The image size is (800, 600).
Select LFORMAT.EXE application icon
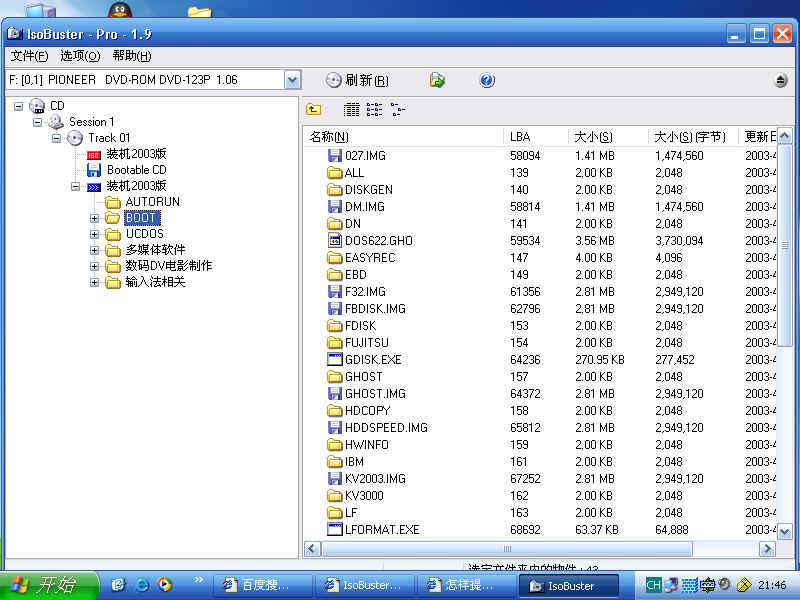pyautogui.click(x=335, y=529)
